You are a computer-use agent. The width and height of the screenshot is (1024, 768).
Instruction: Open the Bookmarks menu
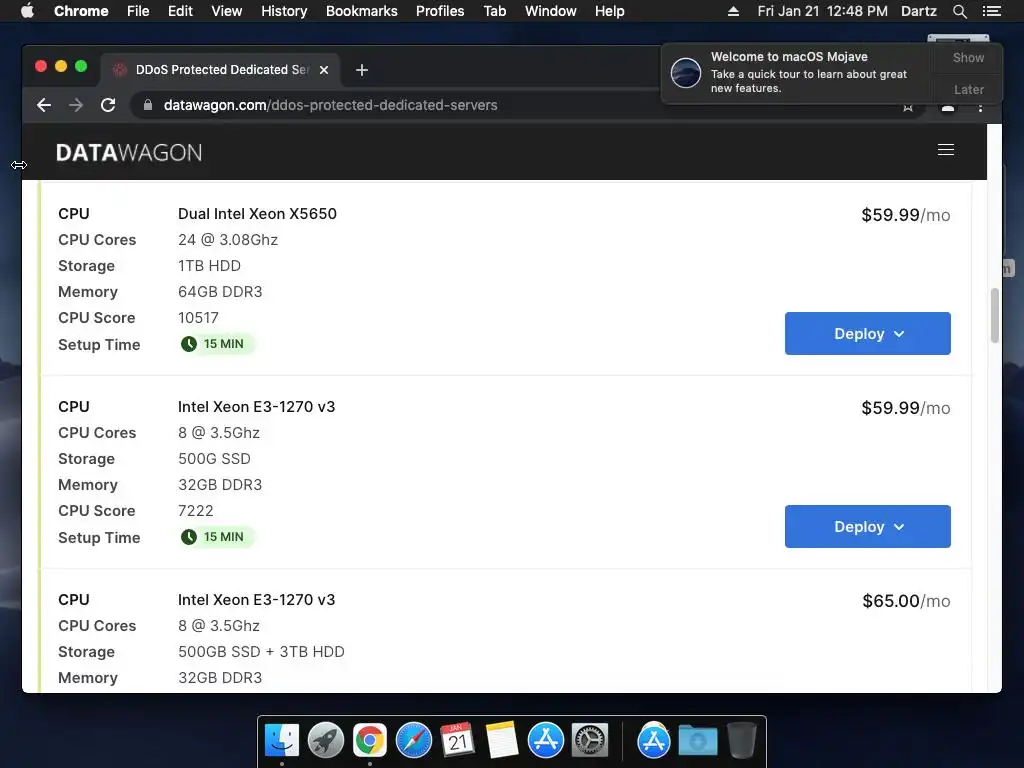pyautogui.click(x=362, y=11)
